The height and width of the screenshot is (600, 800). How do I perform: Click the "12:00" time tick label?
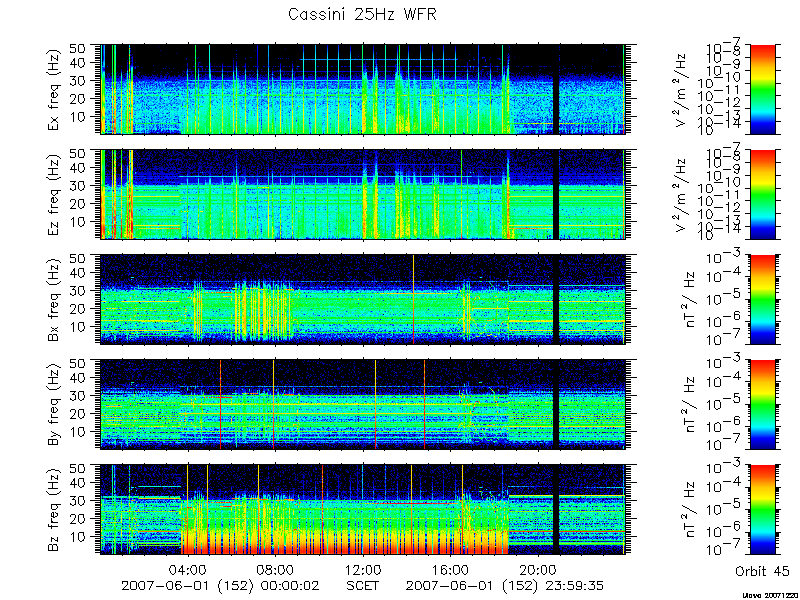pyautogui.click(x=363, y=570)
